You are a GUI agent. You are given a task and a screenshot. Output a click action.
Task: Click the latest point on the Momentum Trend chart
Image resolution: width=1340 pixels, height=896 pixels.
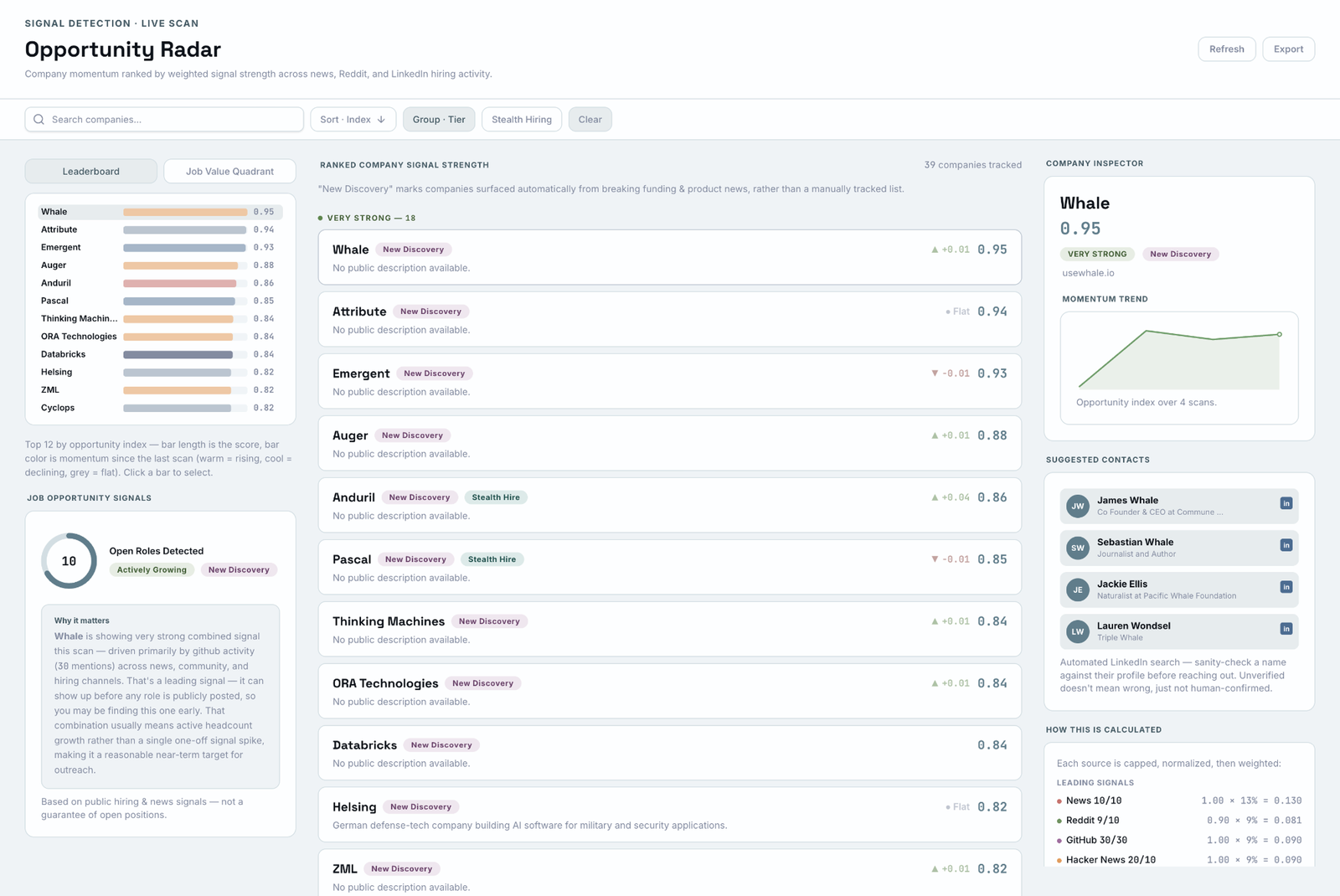[x=1279, y=334]
